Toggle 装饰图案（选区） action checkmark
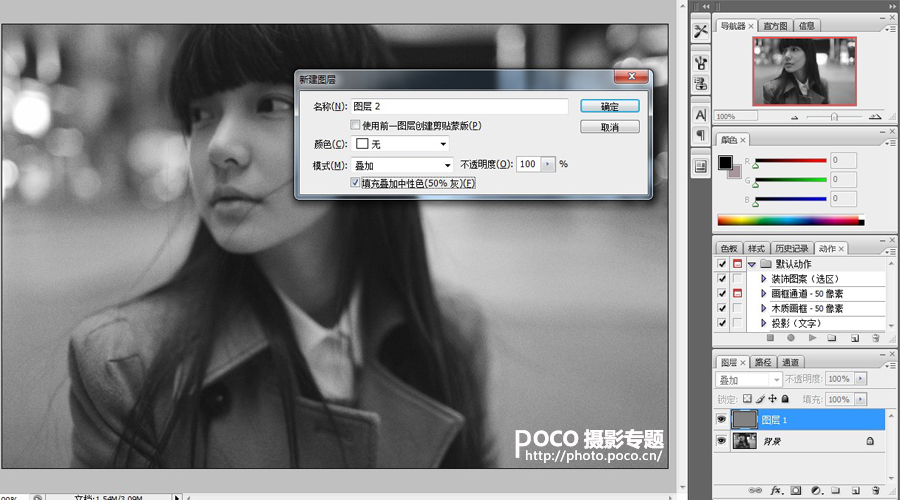 (722, 278)
